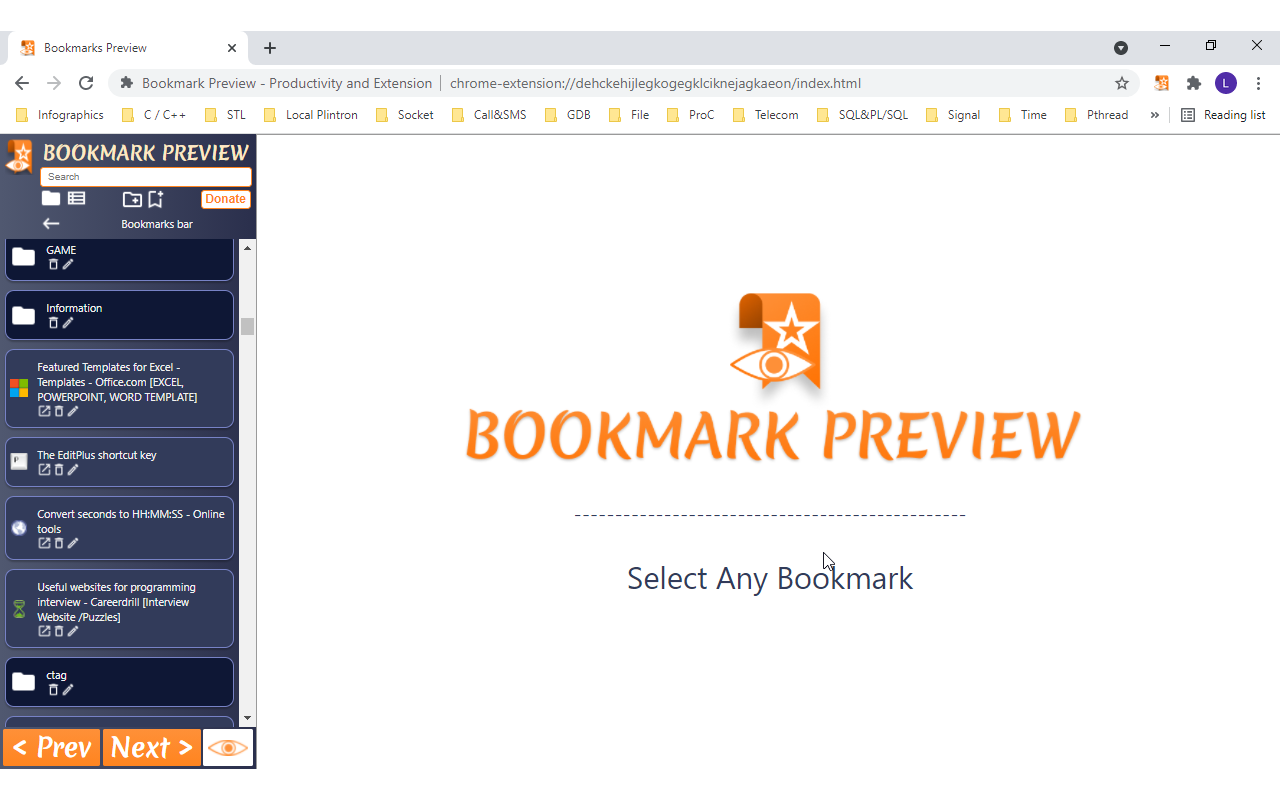Toggle the eye preview button at the bottom
Image resolution: width=1280 pixels, height=800 pixels.
coord(227,747)
